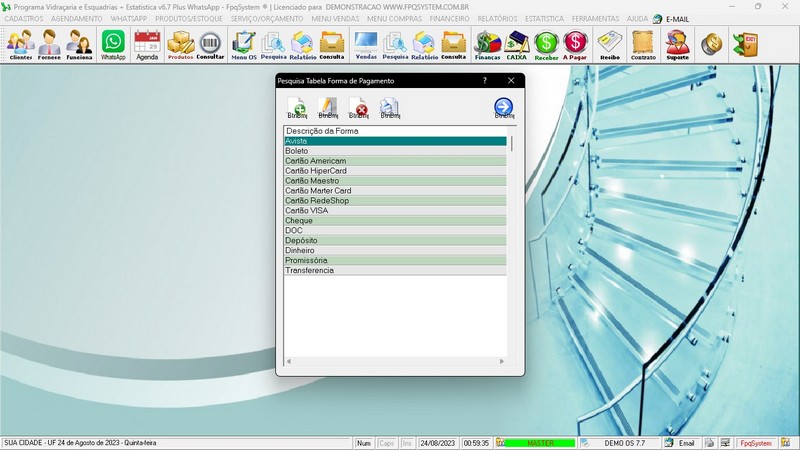Click the edit pencil icon in dialog
Screen dimensions: 800x450
tap(328, 108)
